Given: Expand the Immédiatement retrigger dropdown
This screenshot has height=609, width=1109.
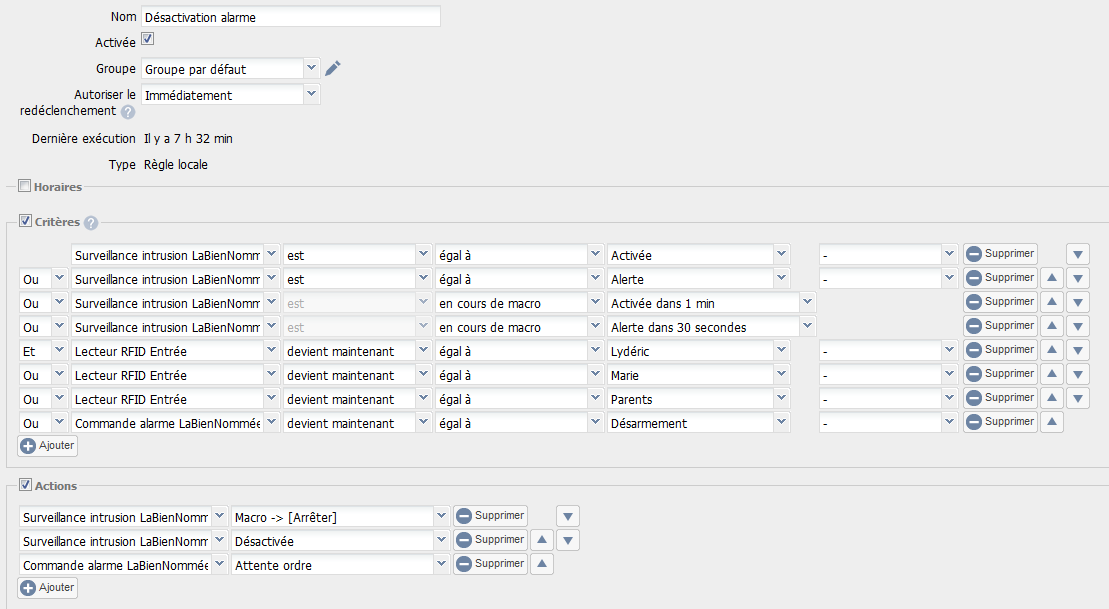Looking at the screenshot, I should tap(311, 94).
